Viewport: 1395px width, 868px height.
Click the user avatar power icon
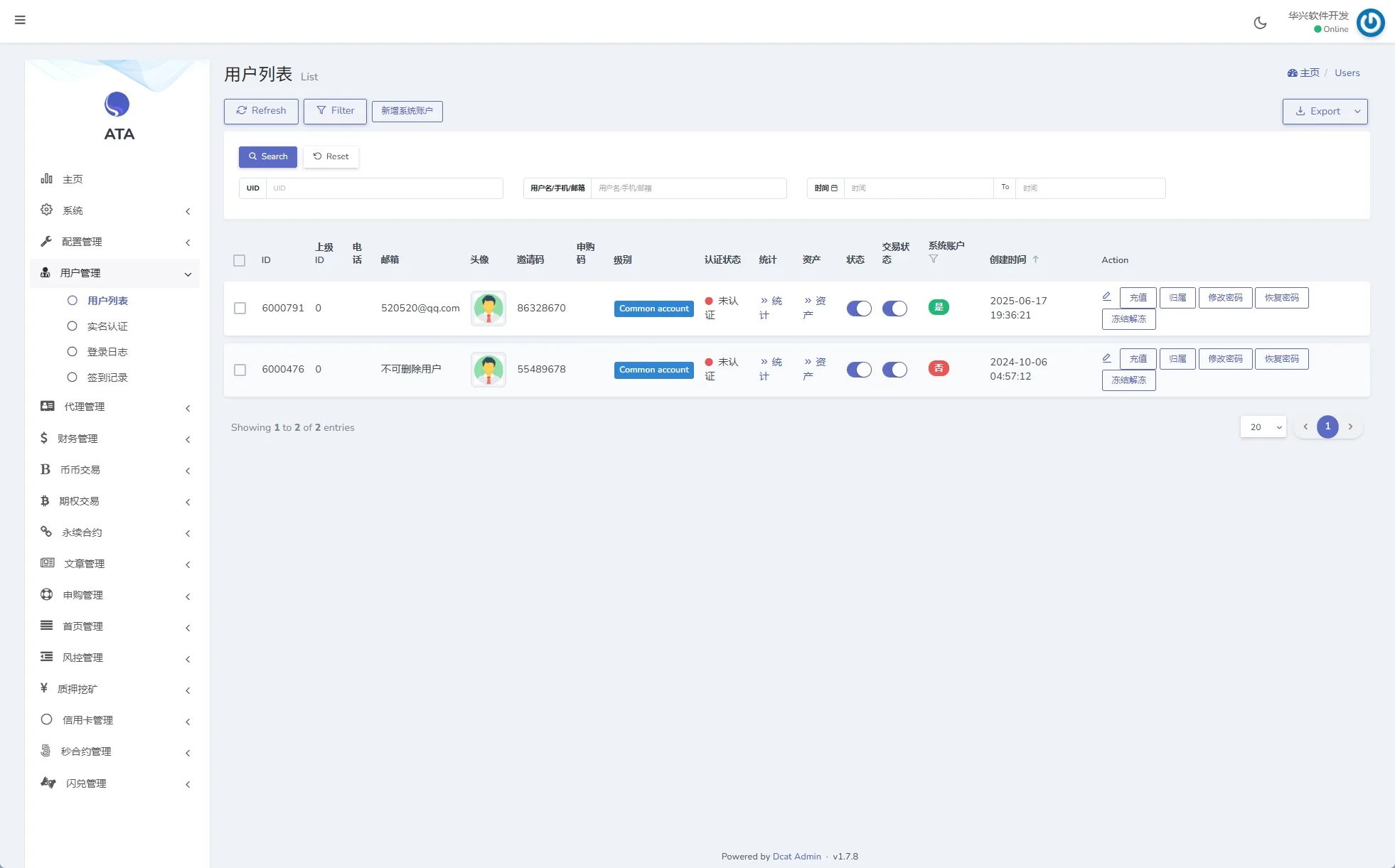tap(1370, 22)
